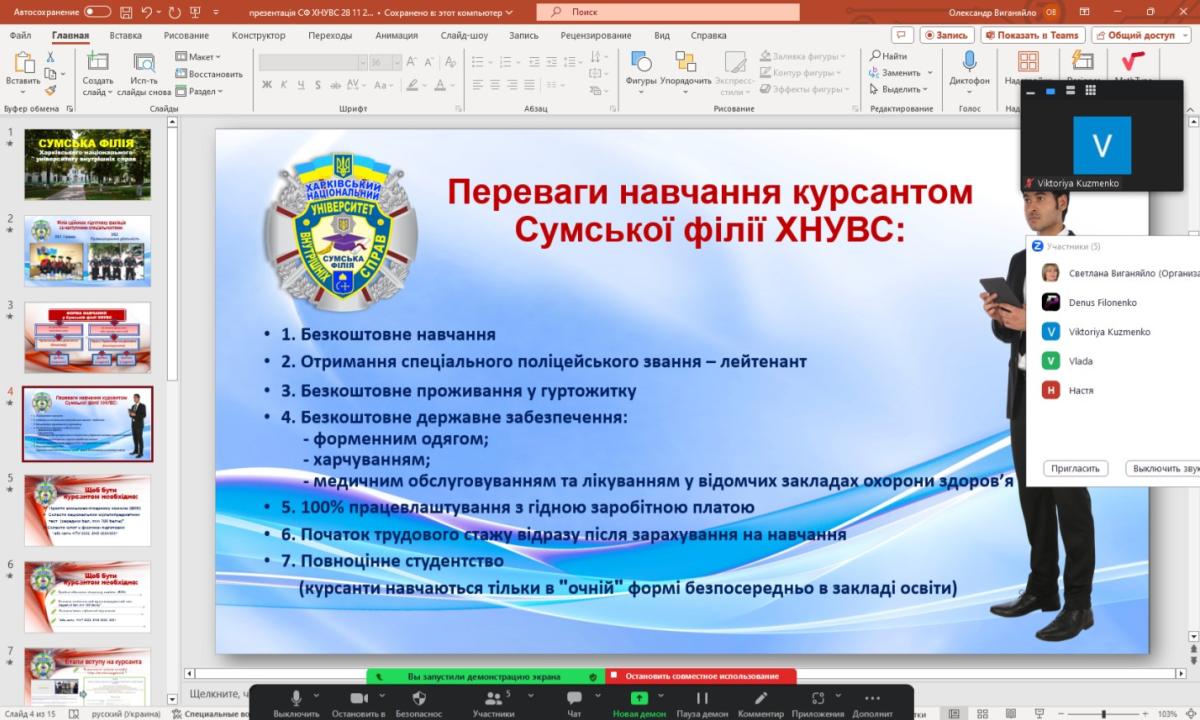The width and height of the screenshot is (1200, 720).
Task: Click the Безопаснос shield icon
Action: pyautogui.click(x=419, y=698)
